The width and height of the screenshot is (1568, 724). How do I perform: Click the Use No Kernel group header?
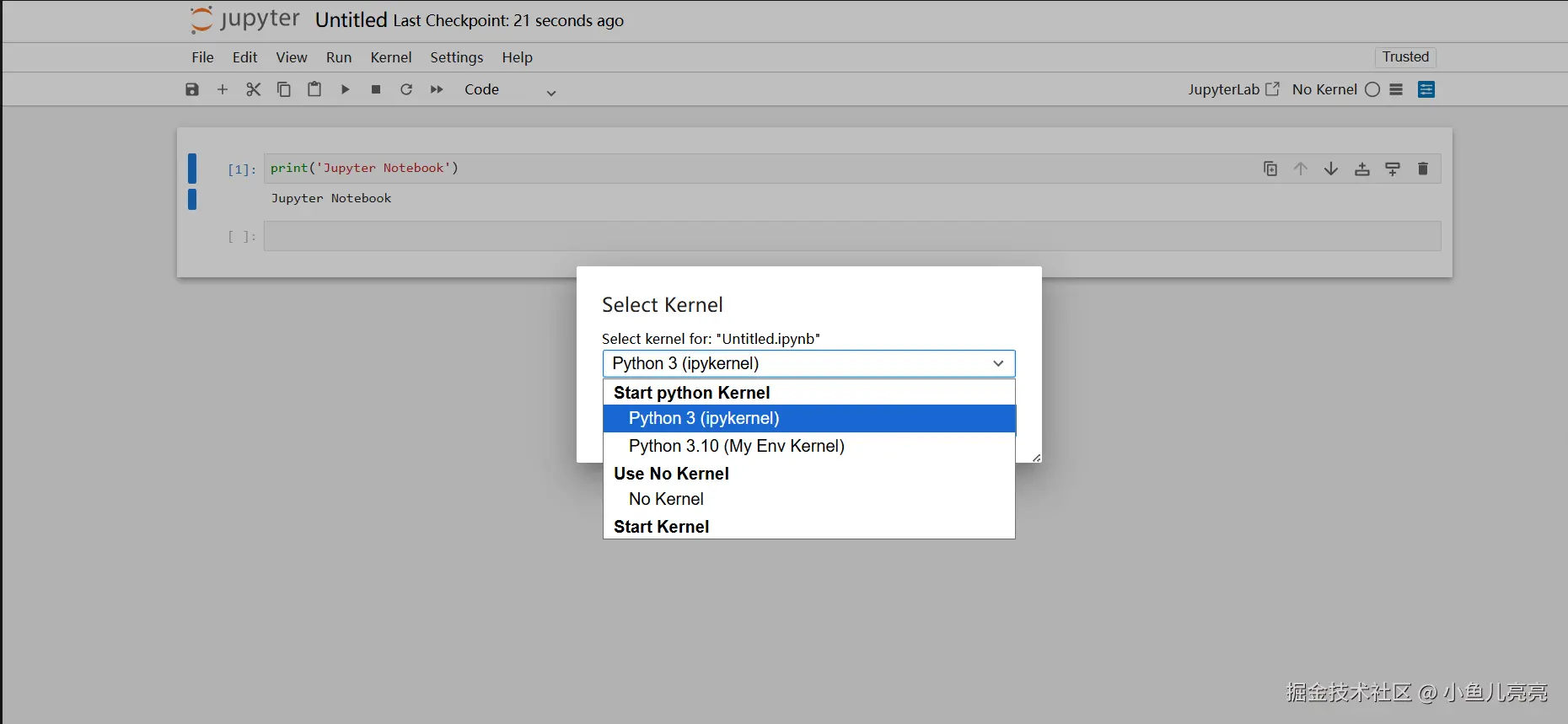(671, 474)
